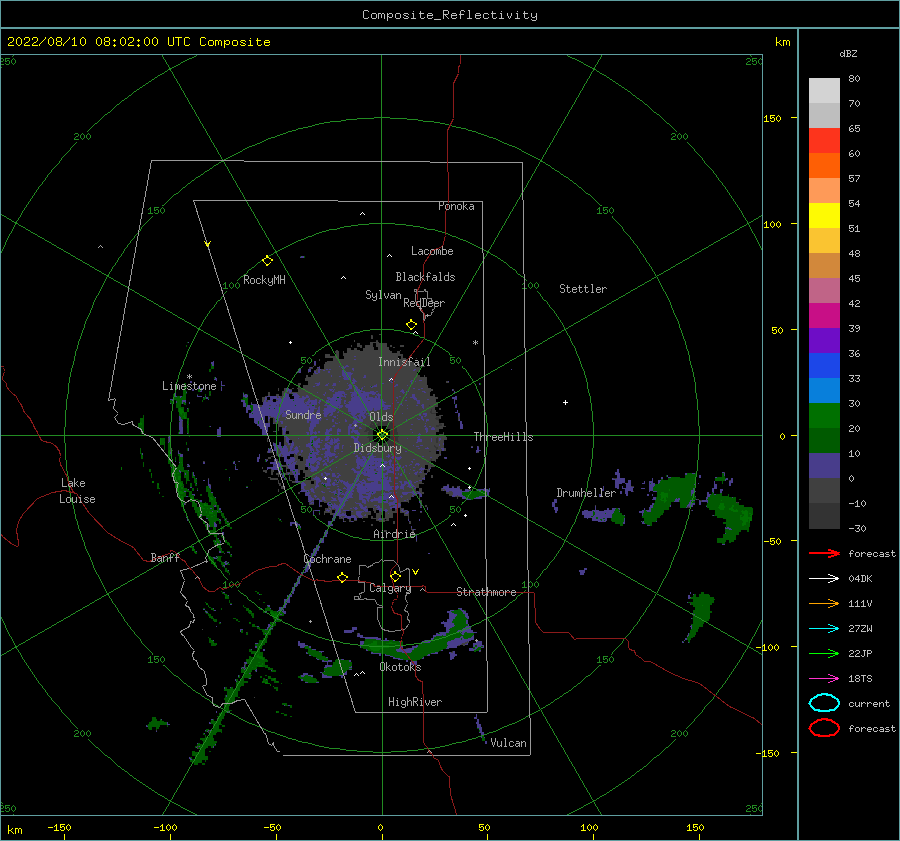The height and width of the screenshot is (841, 900).
Task: Click the Airdrie label
Action: pyautogui.click(x=394, y=534)
